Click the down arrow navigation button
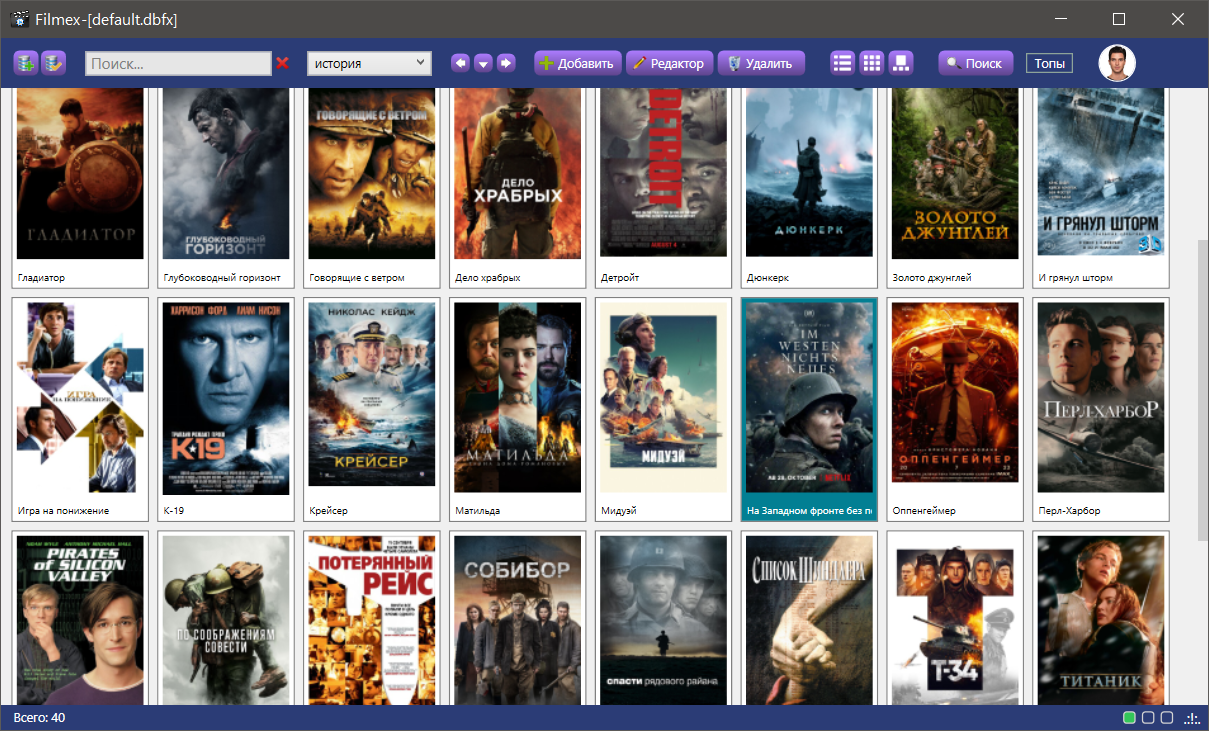1209x731 pixels. tap(483, 63)
